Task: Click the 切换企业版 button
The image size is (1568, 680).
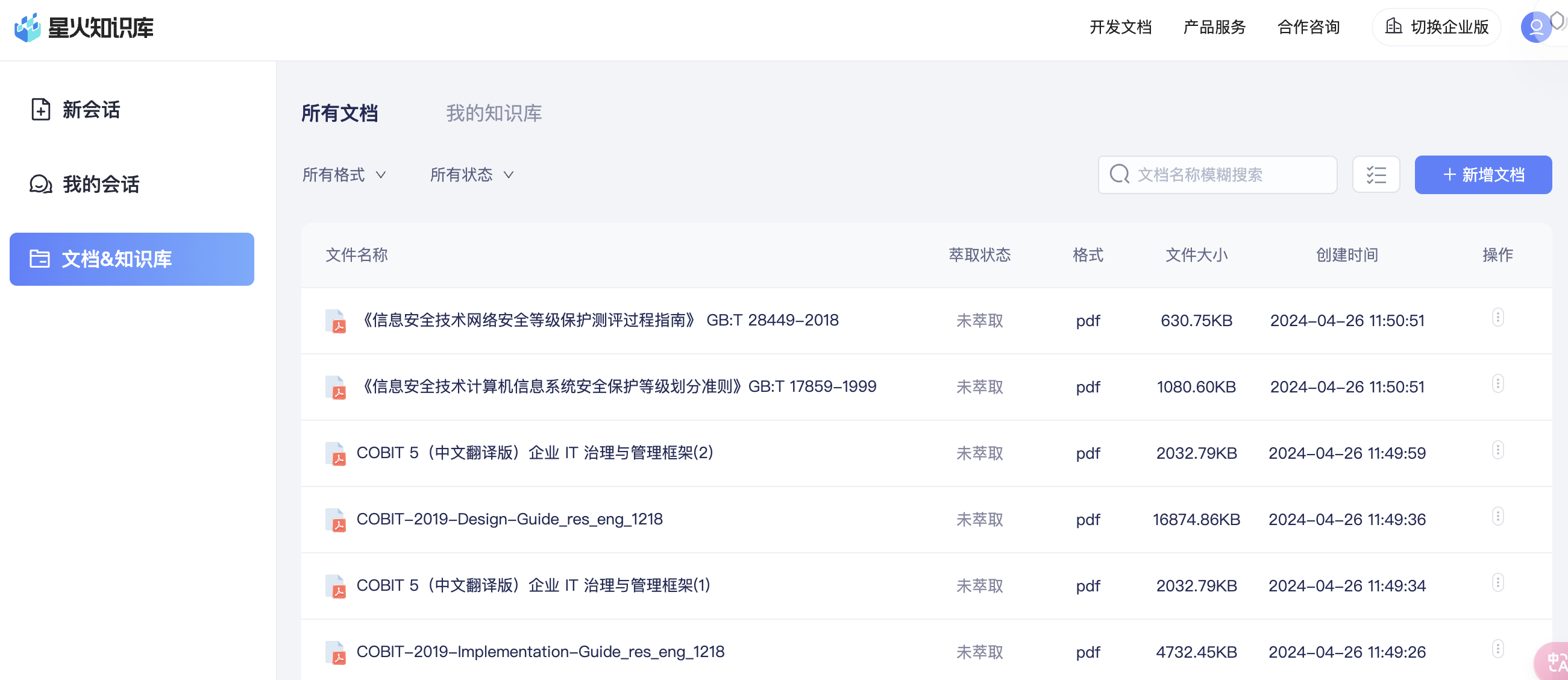Action: click(x=1436, y=27)
